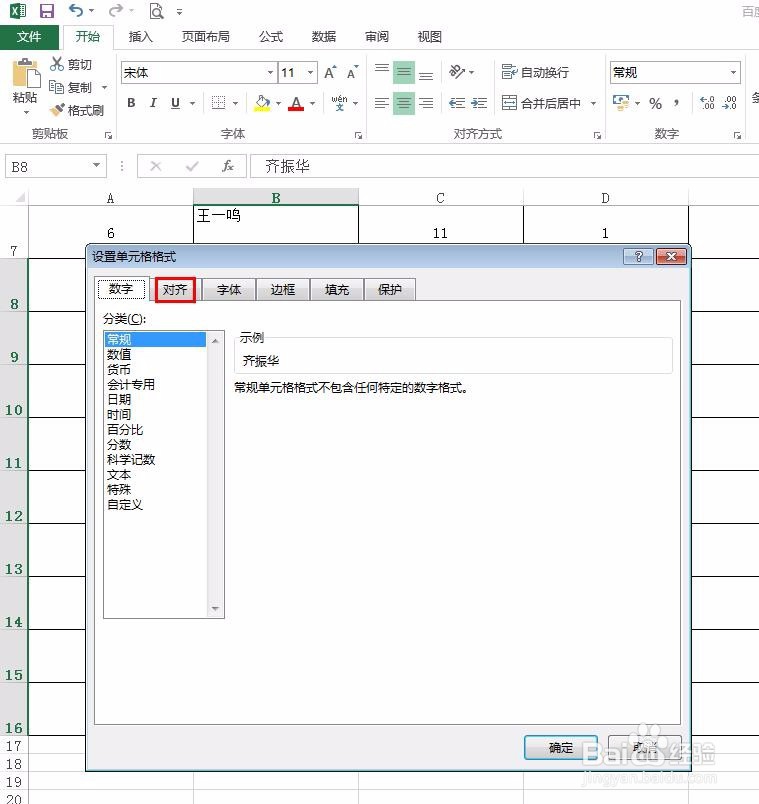The height and width of the screenshot is (804, 759).
Task: Toggle Italic formatting
Action: [x=153, y=103]
